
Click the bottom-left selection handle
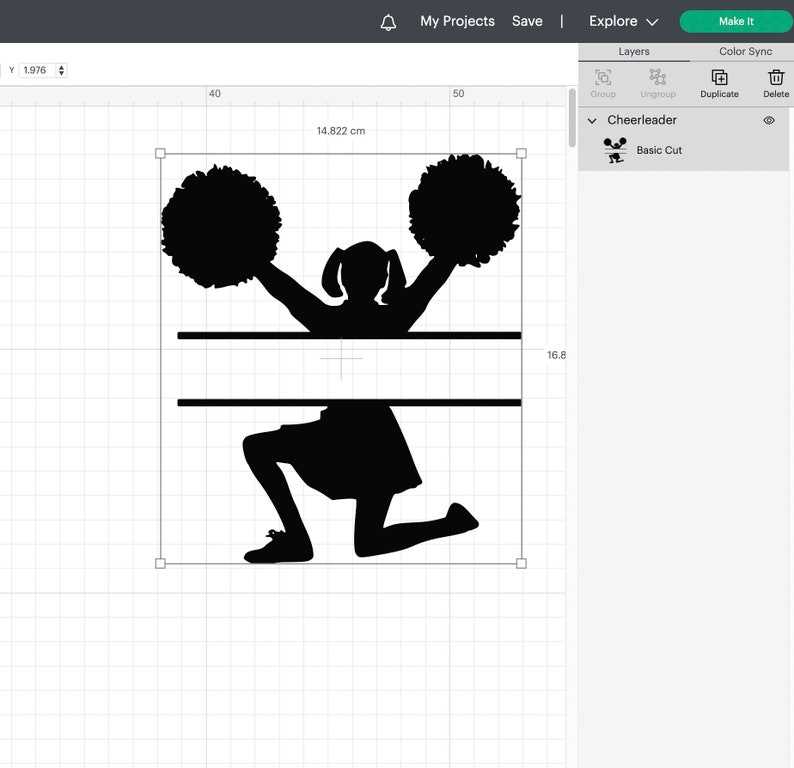pyautogui.click(x=160, y=563)
